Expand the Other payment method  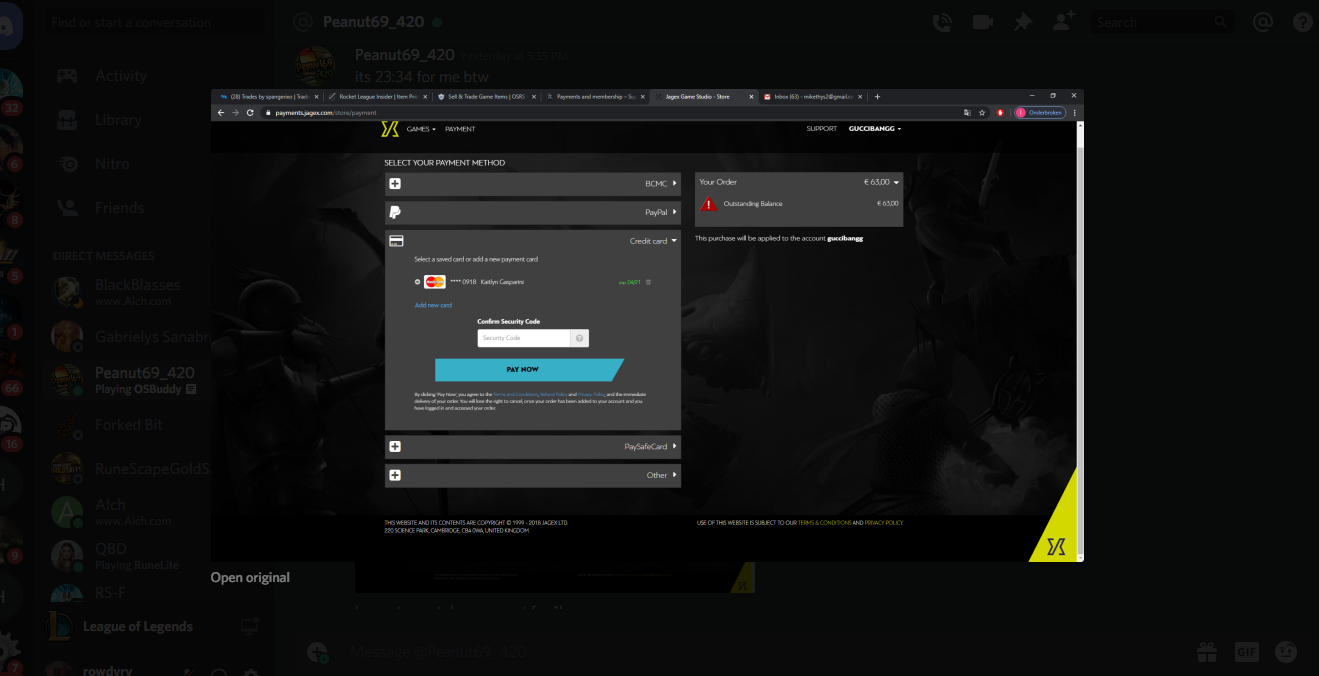533,475
